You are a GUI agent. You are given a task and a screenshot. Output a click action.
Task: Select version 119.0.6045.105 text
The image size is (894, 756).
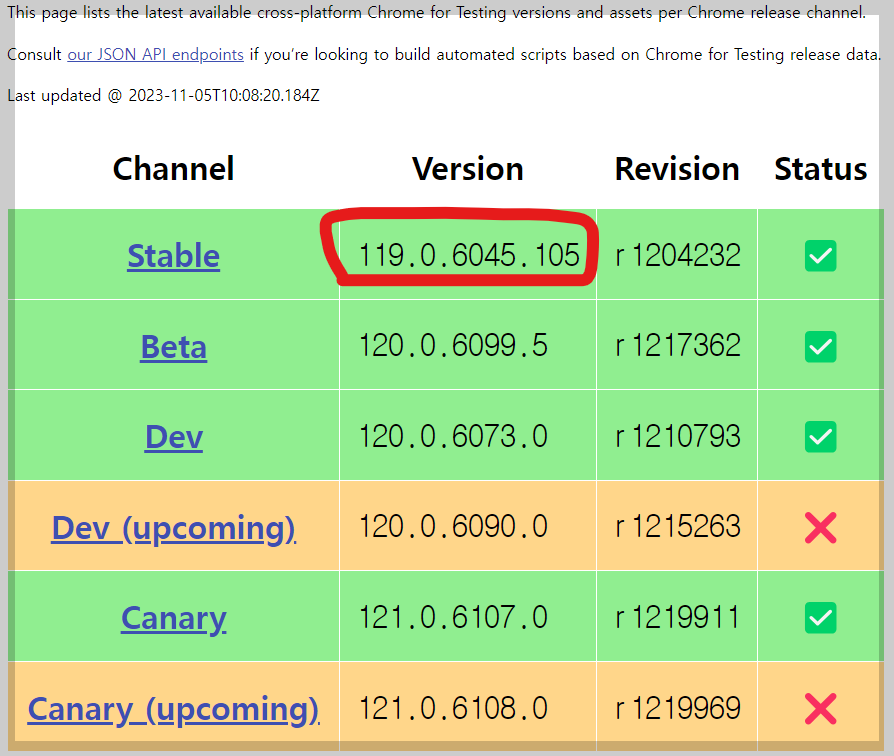[x=469, y=255]
